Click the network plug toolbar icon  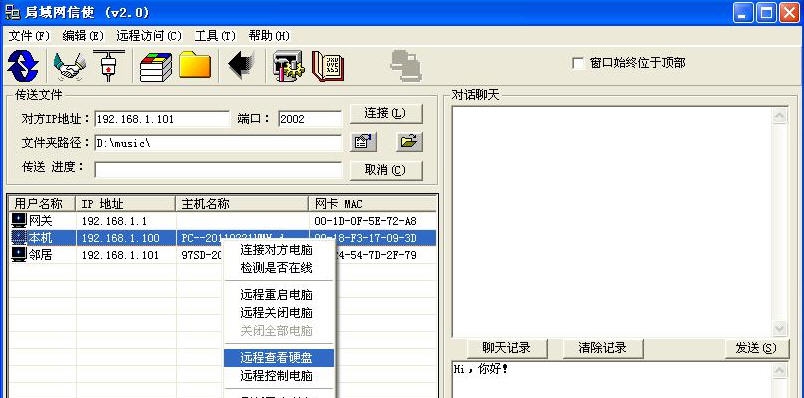109,66
